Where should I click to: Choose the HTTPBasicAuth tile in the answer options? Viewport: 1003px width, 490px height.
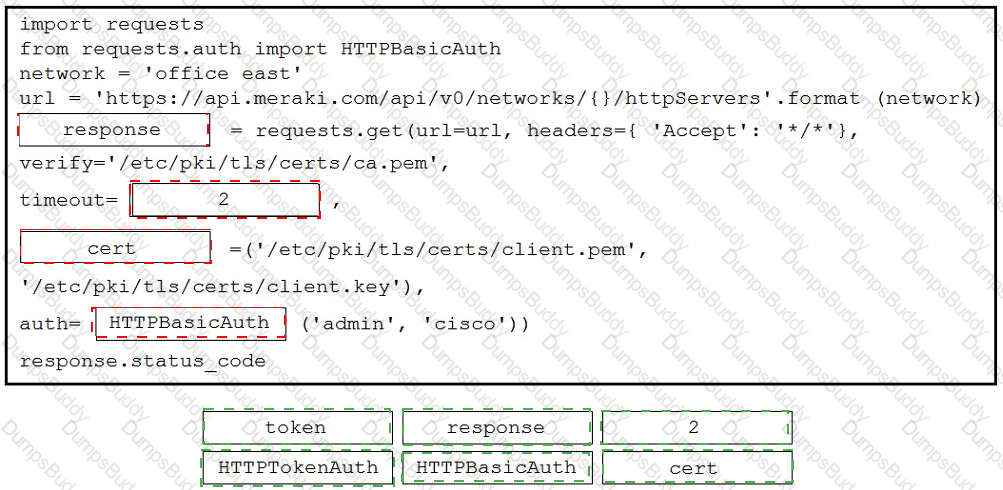pyautogui.click(x=497, y=468)
